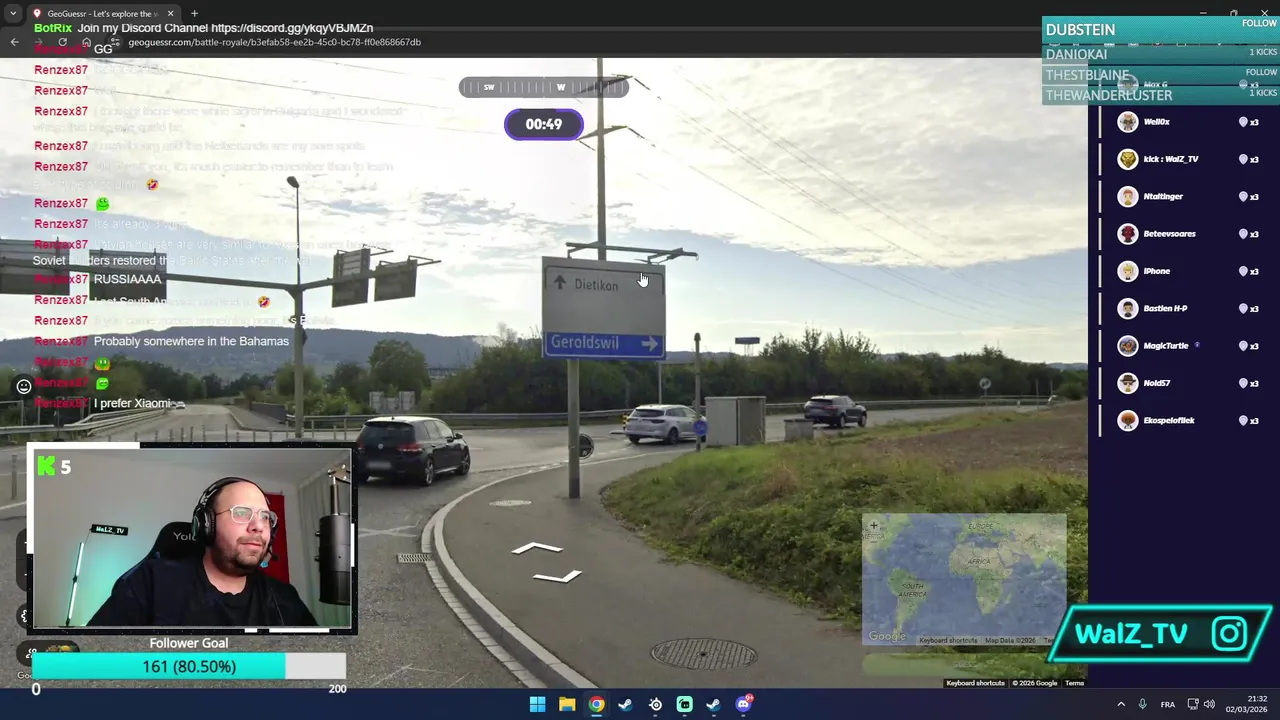1280x720 pixels.
Task: Open the first Steam taskbar icon
Action: tap(625, 704)
